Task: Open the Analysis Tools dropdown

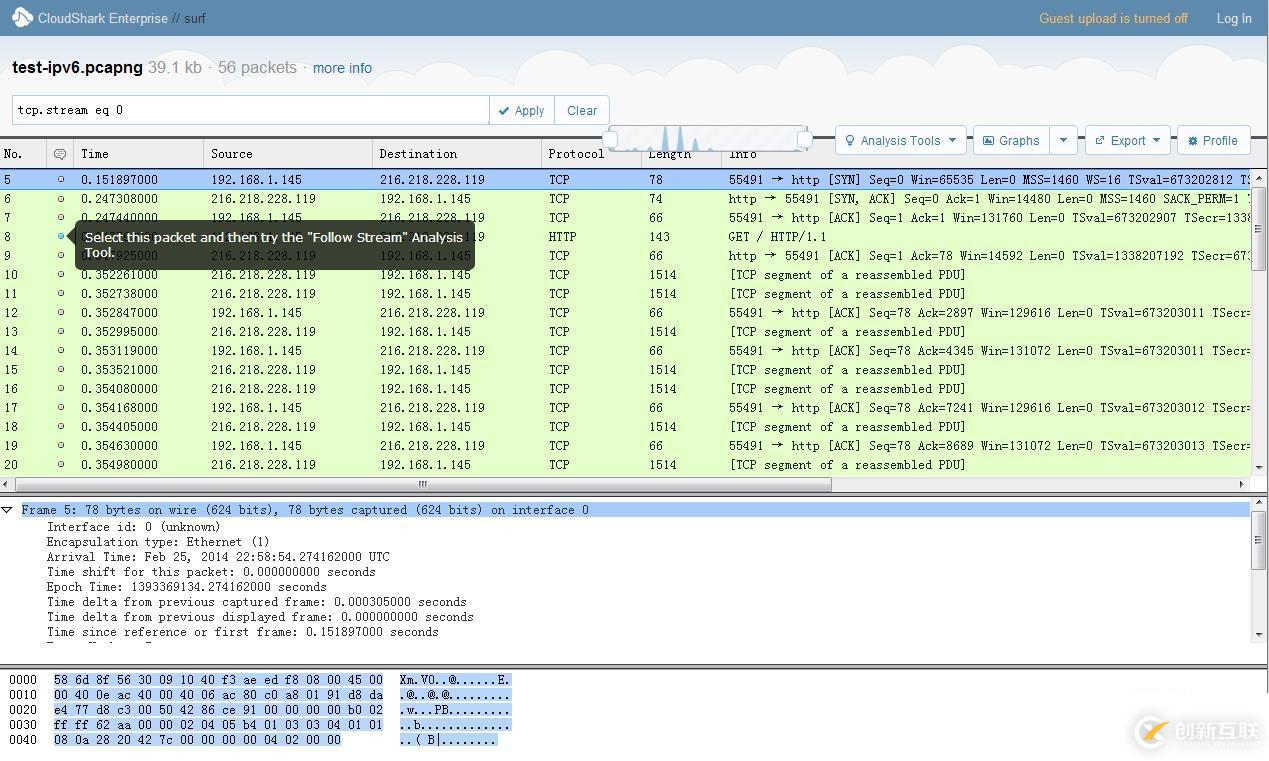Action: tap(900, 141)
